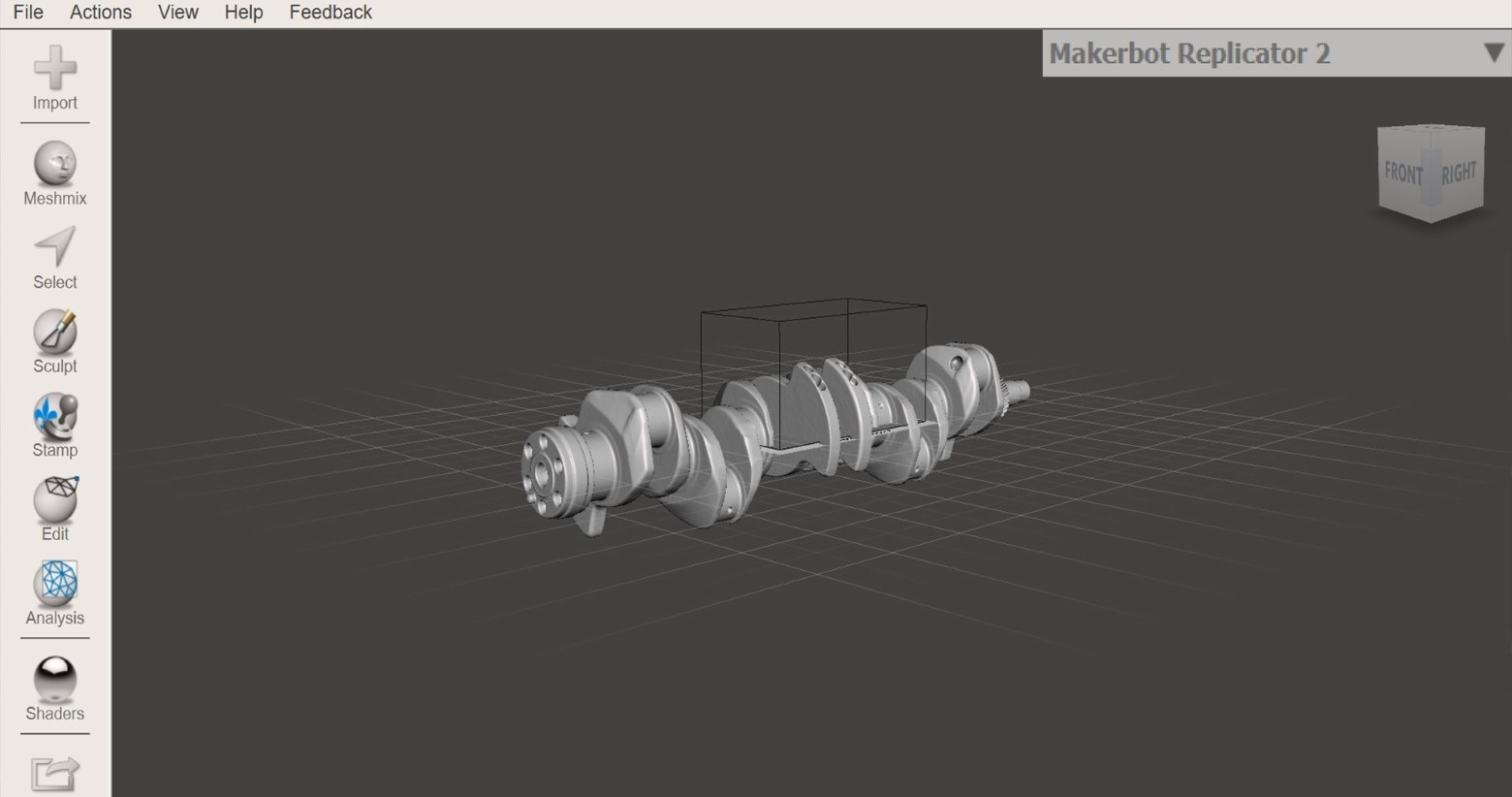Click the Export icon below Shaders
The width and height of the screenshot is (1512, 797).
click(54, 774)
